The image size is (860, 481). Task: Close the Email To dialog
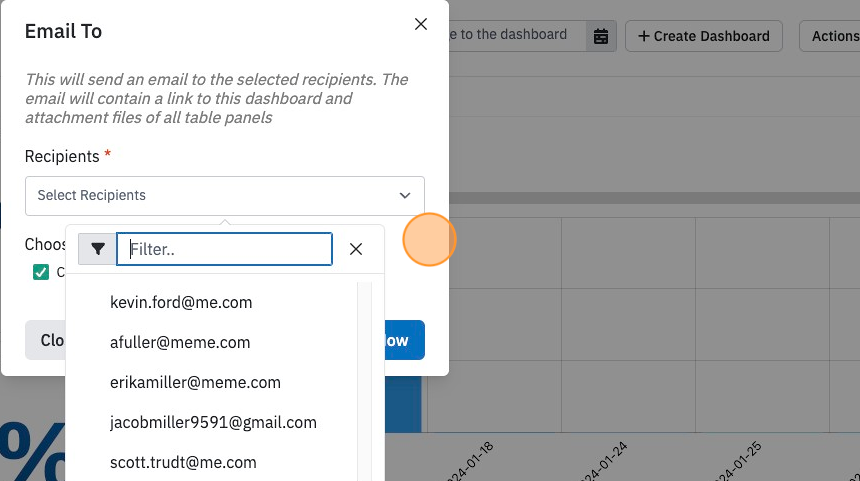[x=421, y=24]
